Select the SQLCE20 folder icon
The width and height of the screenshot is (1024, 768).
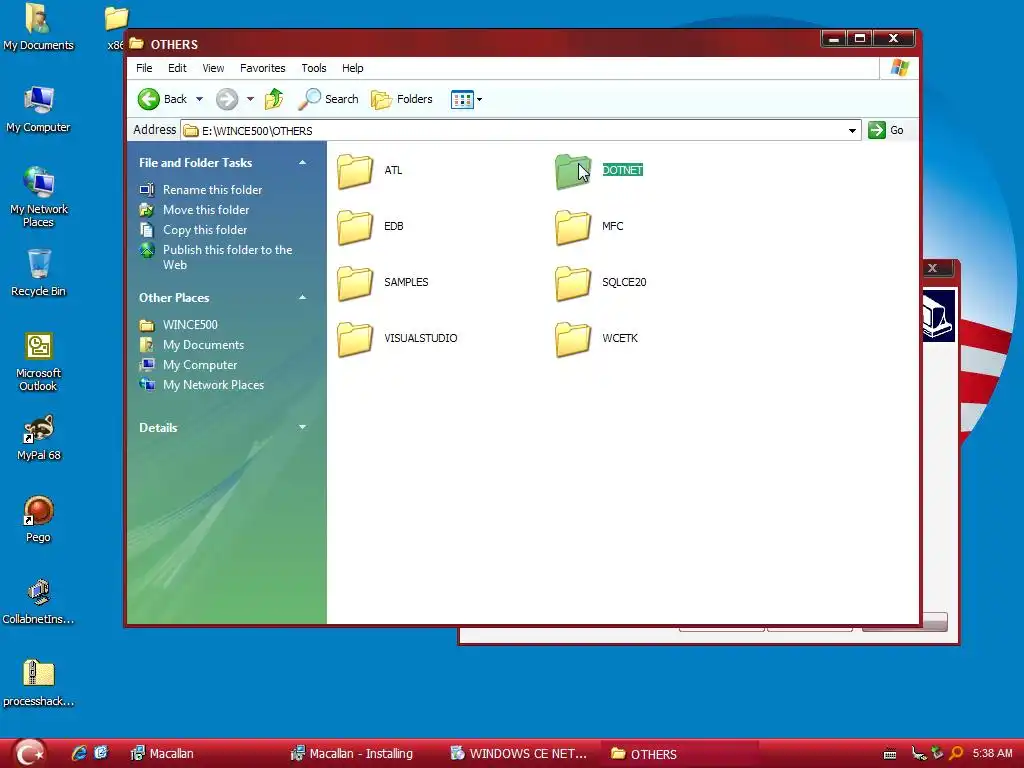click(x=573, y=283)
